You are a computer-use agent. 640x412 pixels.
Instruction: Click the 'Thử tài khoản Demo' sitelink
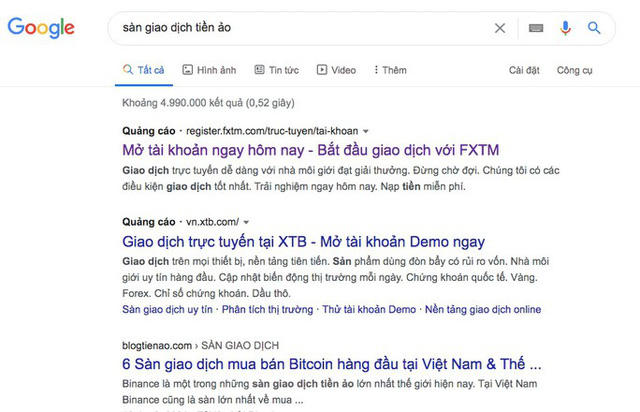pos(369,310)
